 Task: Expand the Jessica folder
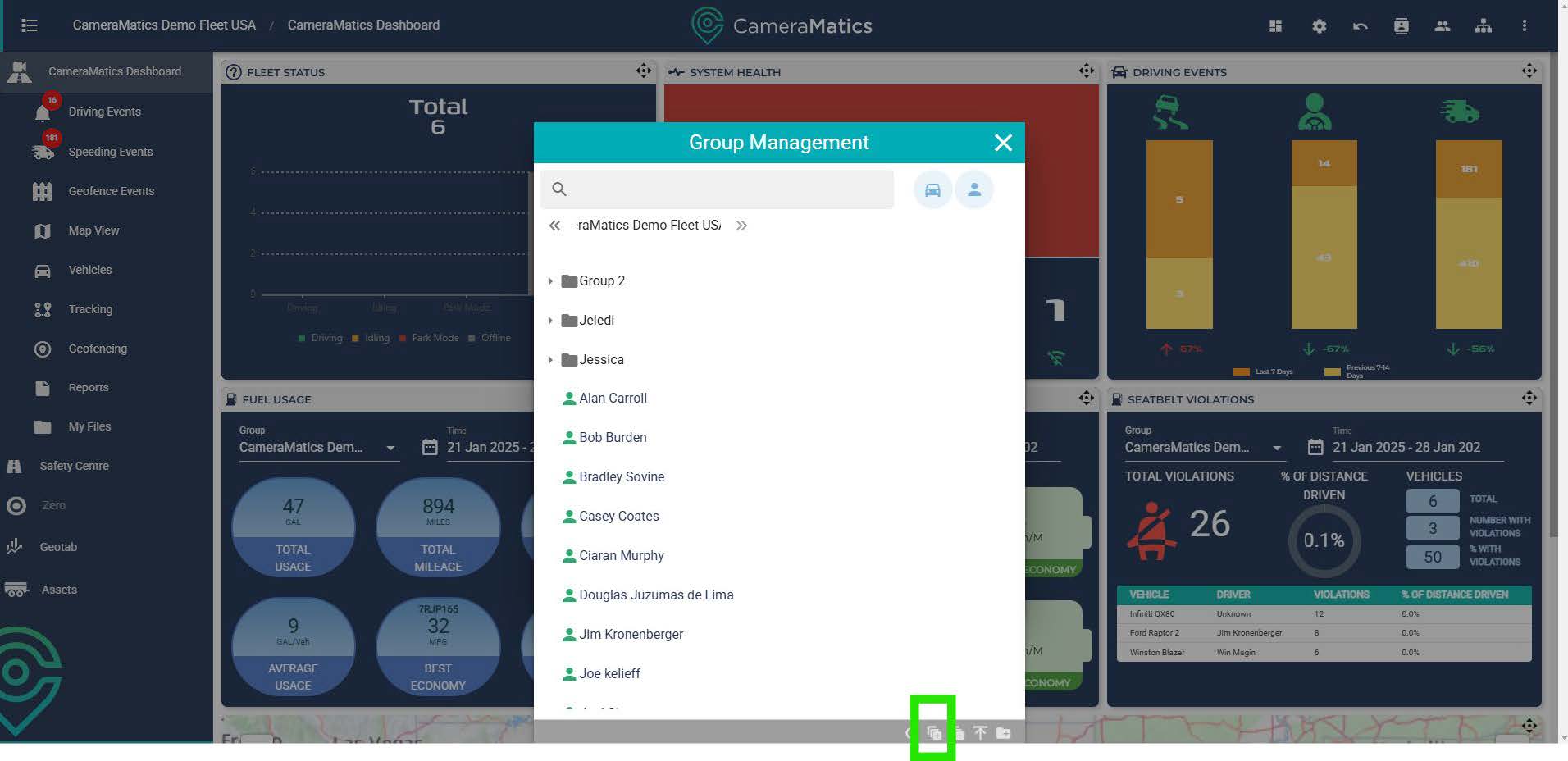click(550, 360)
